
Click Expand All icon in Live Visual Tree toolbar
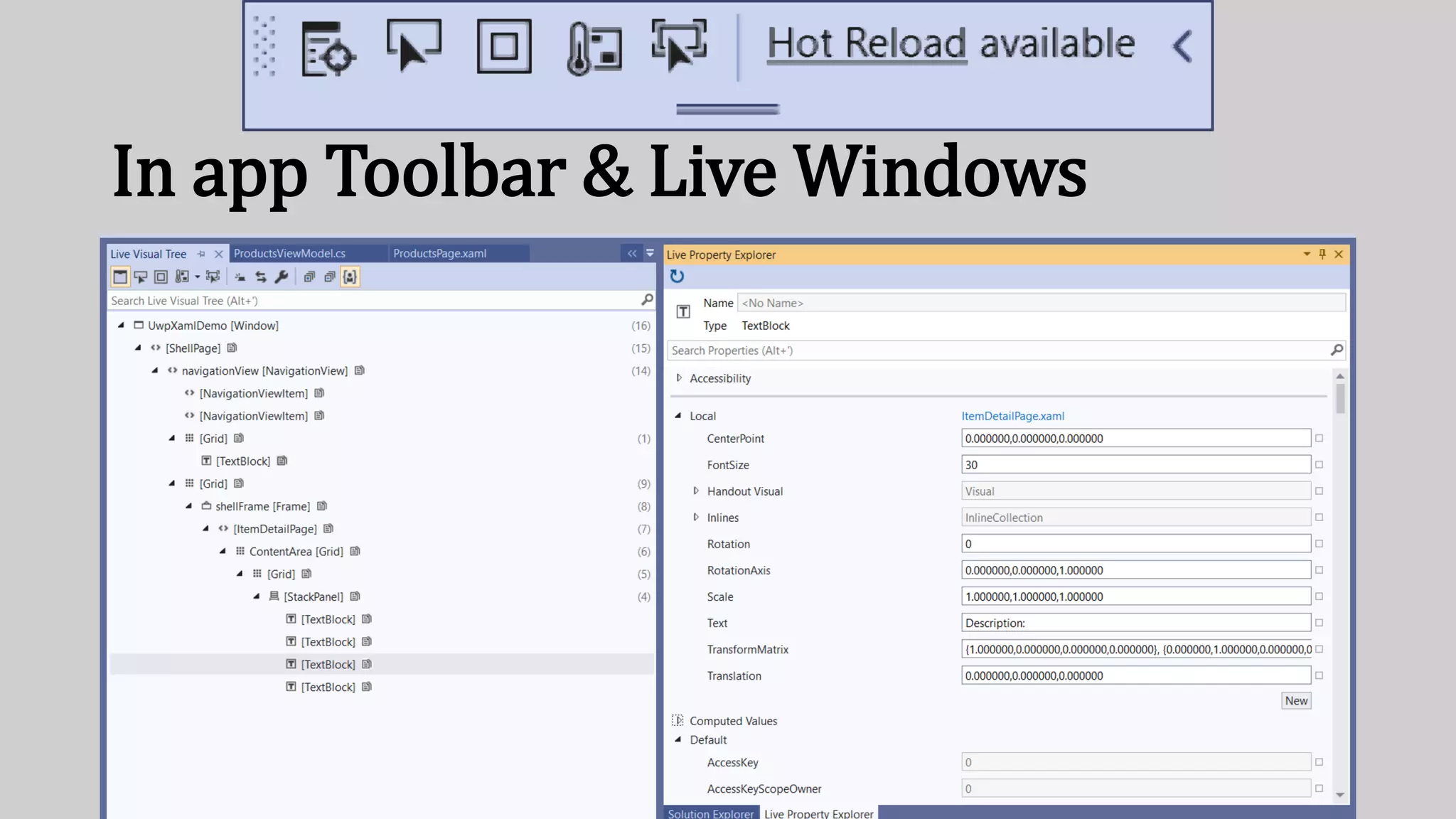click(309, 277)
